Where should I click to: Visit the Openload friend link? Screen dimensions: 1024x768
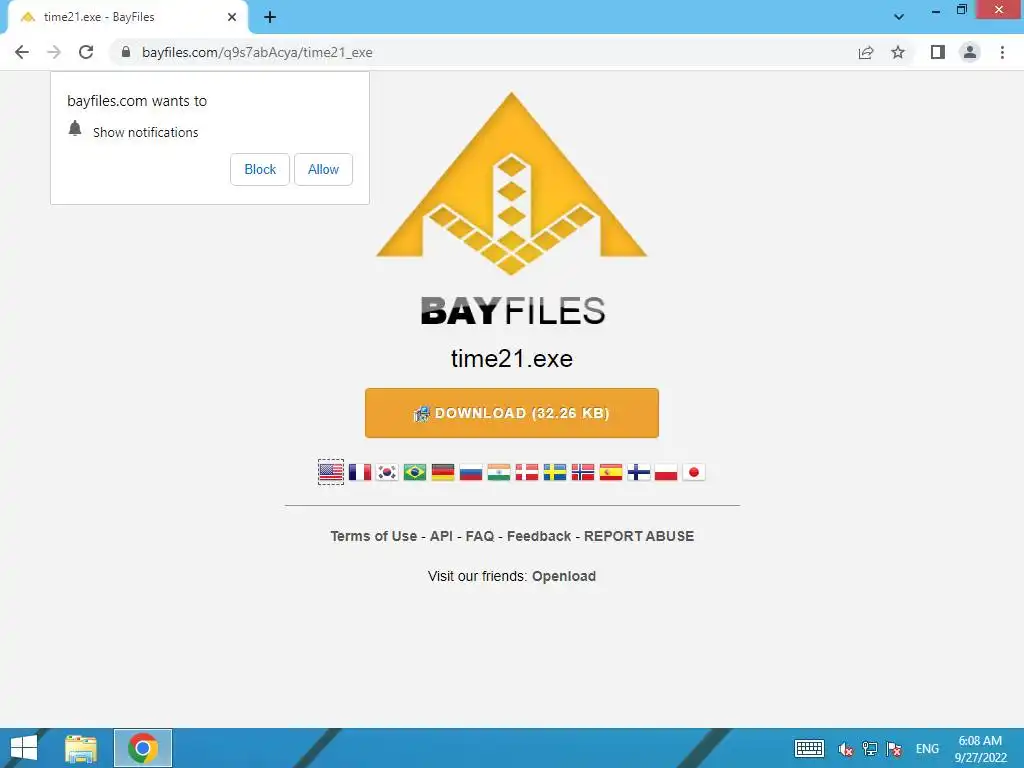pos(564,576)
